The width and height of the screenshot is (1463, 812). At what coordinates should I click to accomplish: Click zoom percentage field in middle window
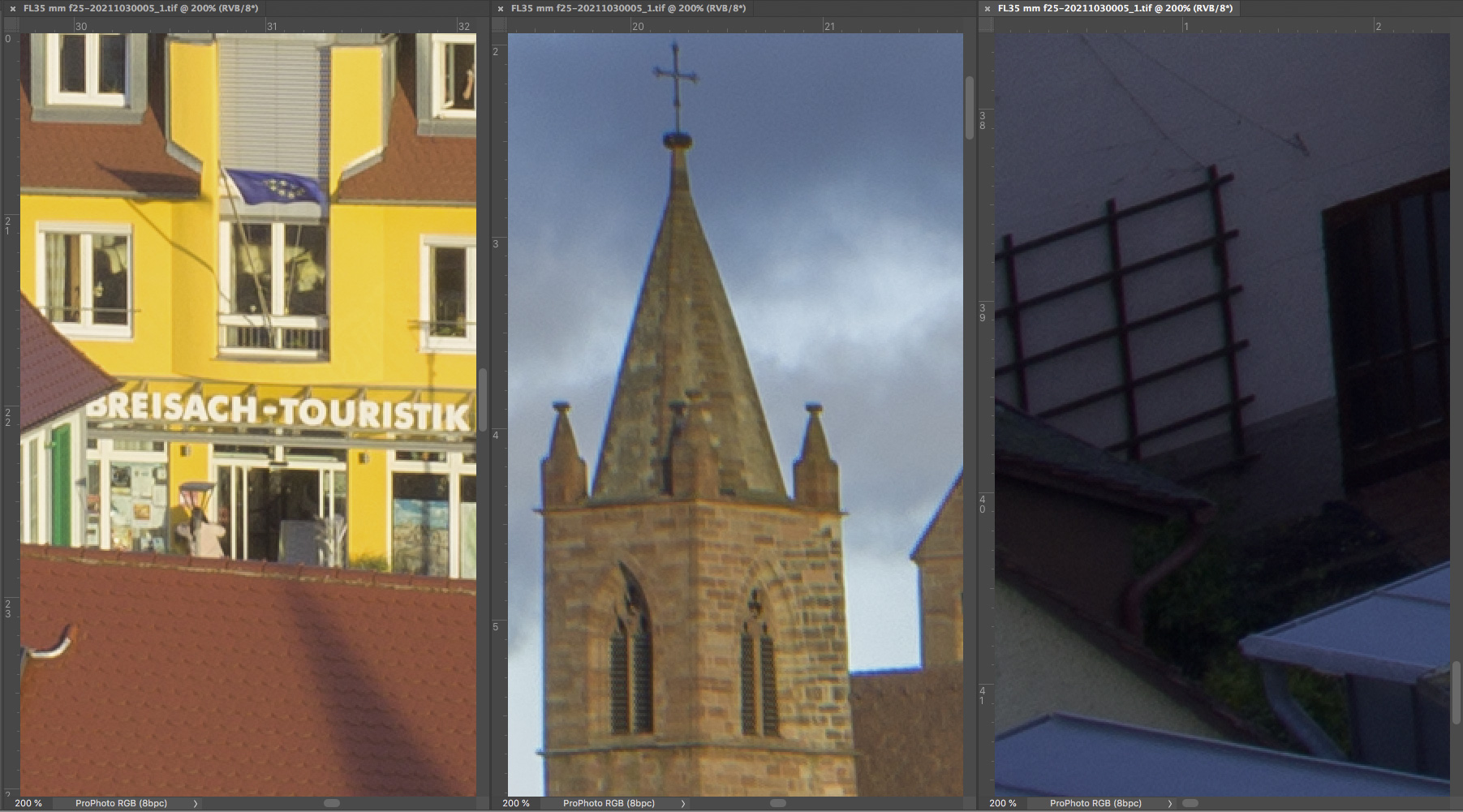516,803
